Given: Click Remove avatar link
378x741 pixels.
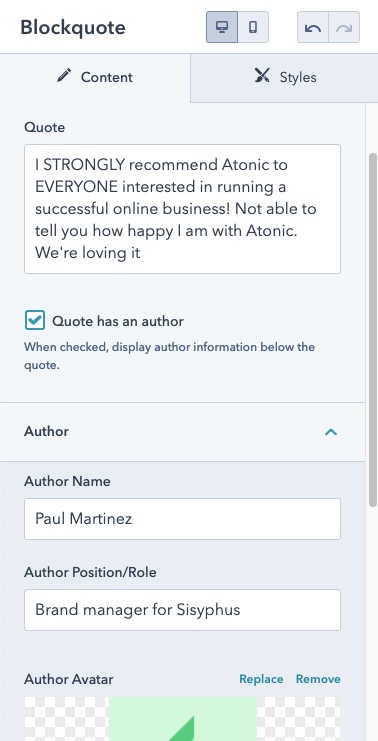Looking at the screenshot, I should click(318, 679).
